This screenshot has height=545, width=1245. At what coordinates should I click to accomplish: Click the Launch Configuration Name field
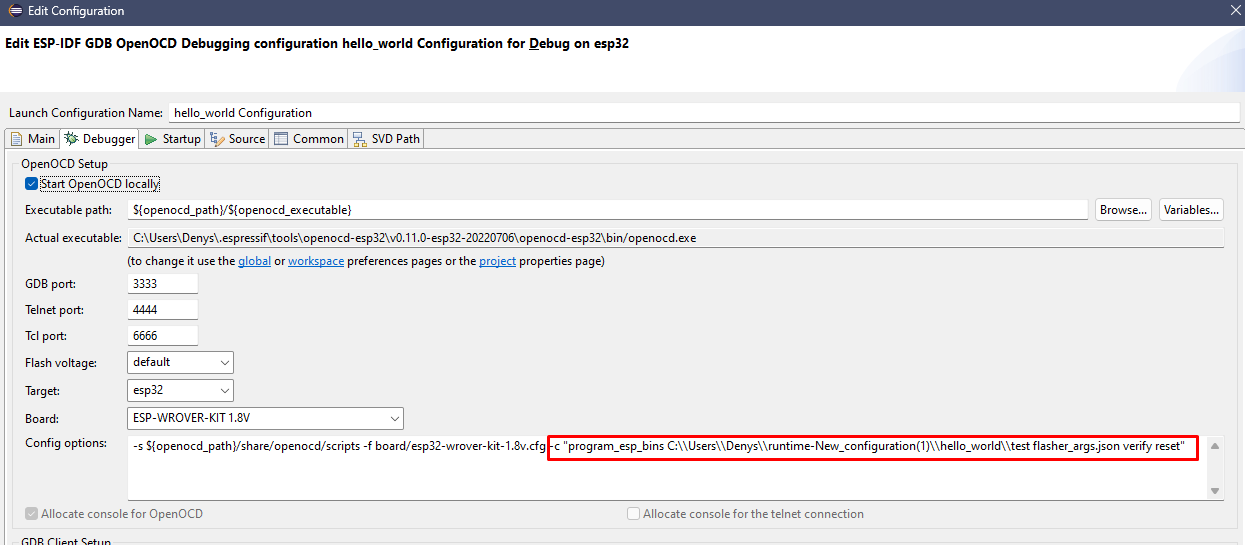(x=703, y=113)
